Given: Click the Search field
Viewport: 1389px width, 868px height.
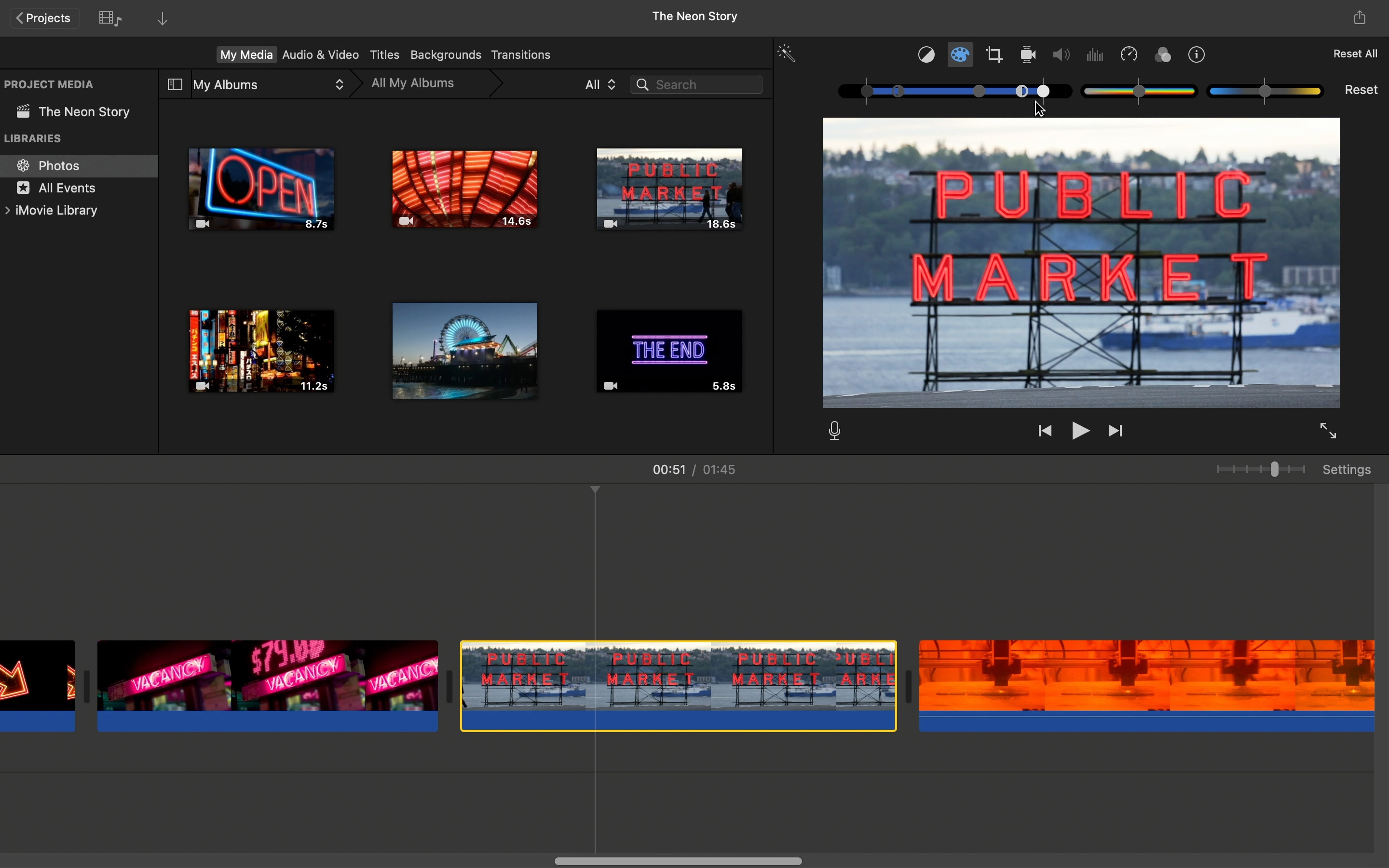Looking at the screenshot, I should tap(697, 85).
